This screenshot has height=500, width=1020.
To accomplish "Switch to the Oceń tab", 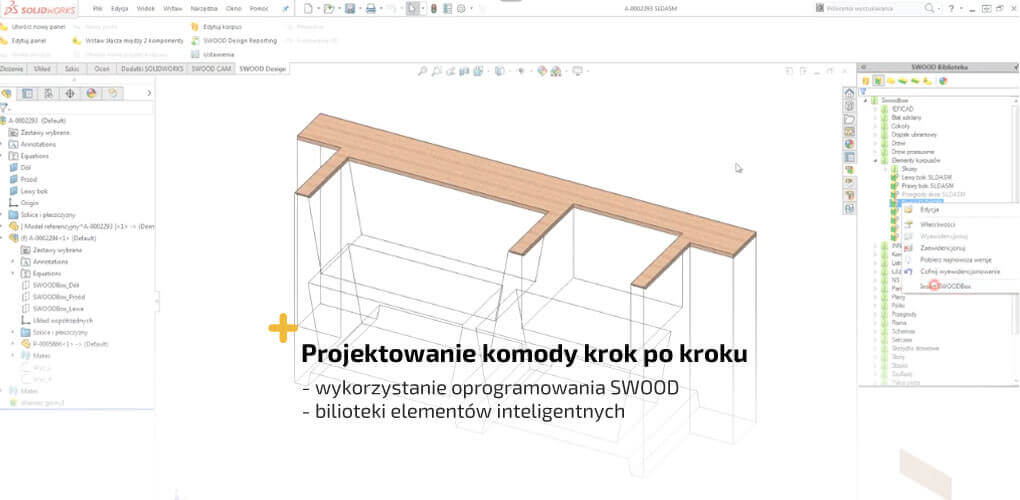I will pyautogui.click(x=102, y=69).
